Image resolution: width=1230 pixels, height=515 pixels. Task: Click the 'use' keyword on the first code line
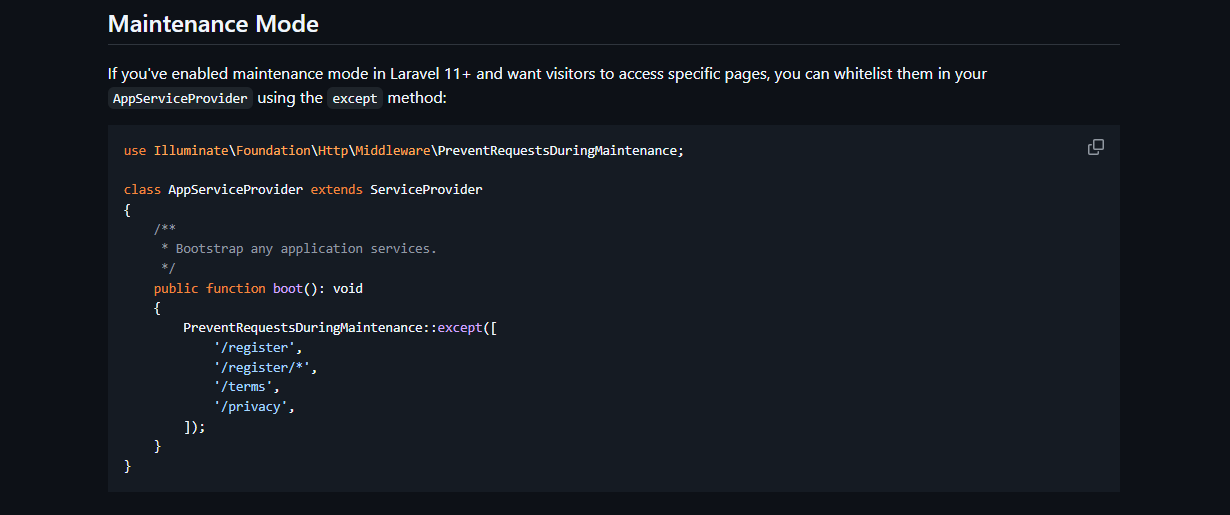click(134, 150)
